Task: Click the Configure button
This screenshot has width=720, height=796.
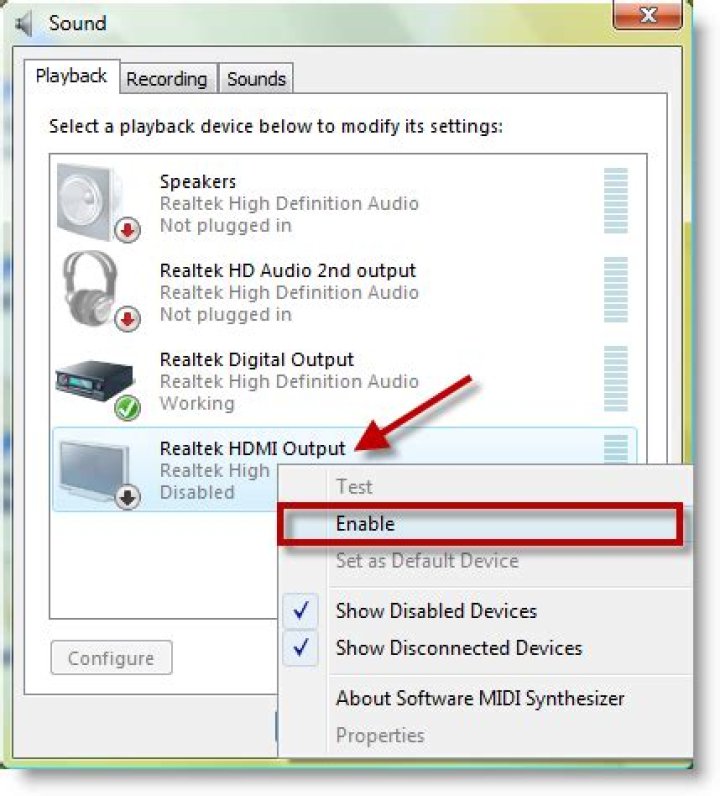Action: pos(111,658)
